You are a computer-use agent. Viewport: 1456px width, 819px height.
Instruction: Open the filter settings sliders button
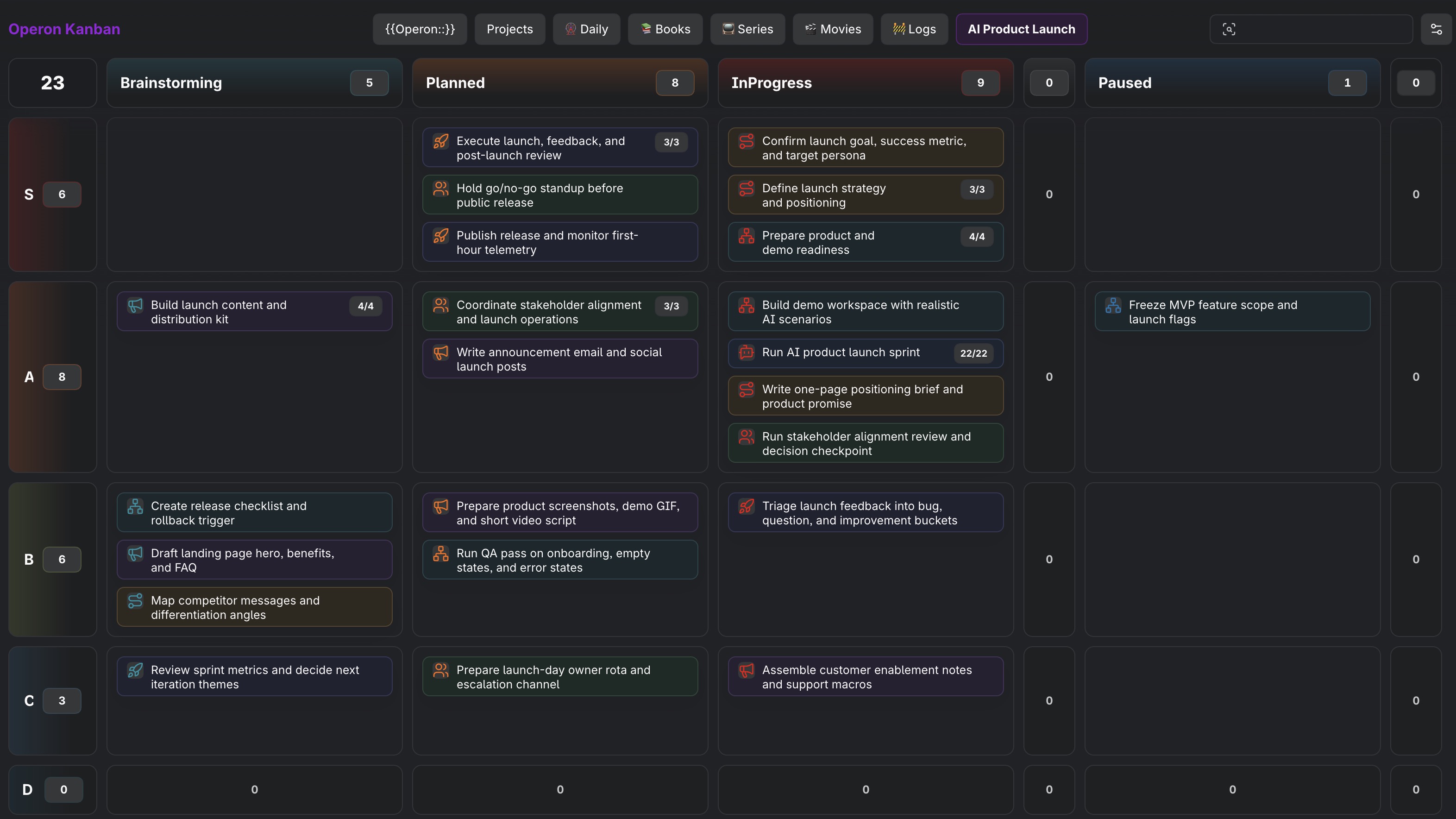coord(1436,29)
